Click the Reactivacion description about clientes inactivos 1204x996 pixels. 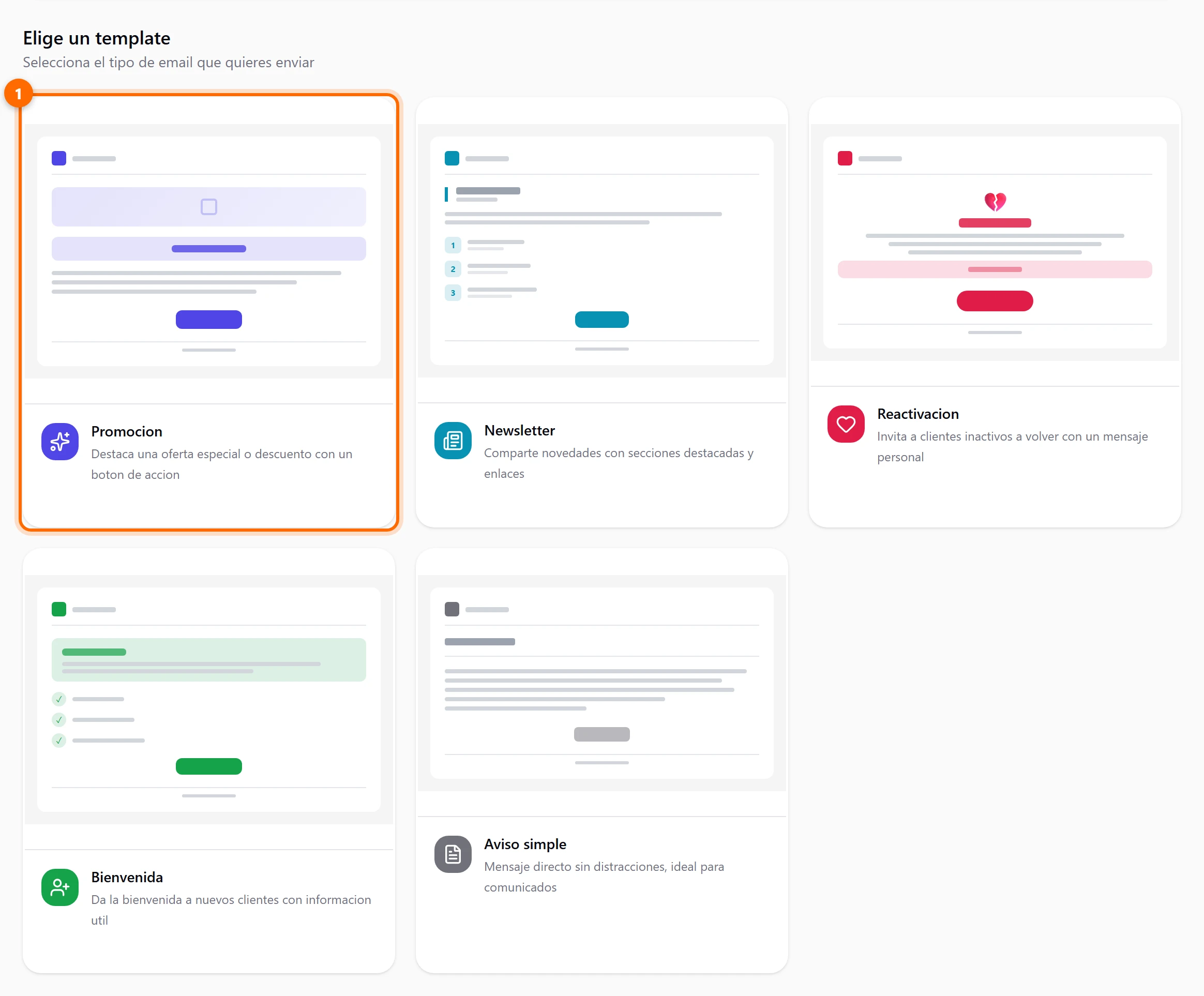click(1013, 446)
